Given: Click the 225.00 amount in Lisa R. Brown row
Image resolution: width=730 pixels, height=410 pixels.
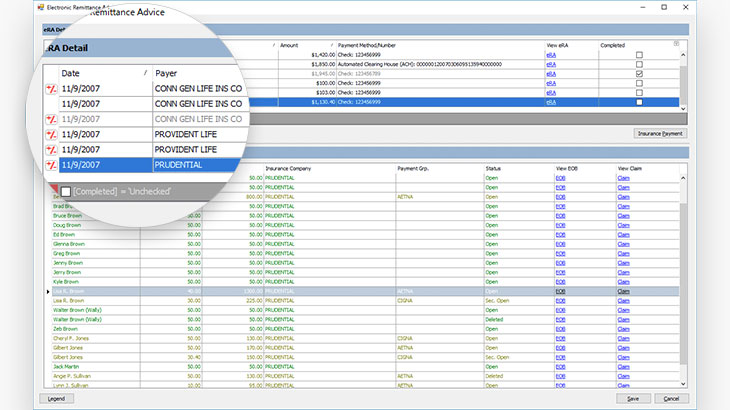Looking at the screenshot, I should click(255, 301).
